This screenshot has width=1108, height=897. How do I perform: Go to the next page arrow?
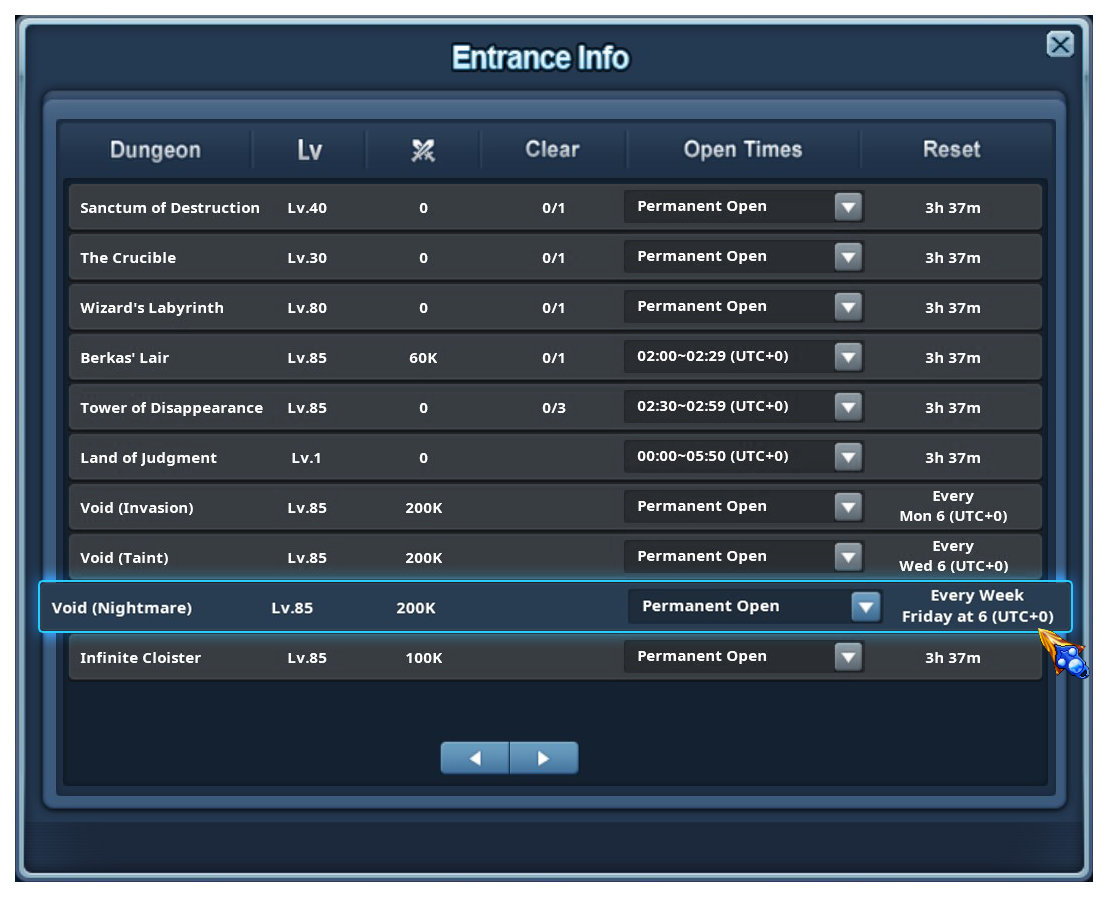pos(544,758)
